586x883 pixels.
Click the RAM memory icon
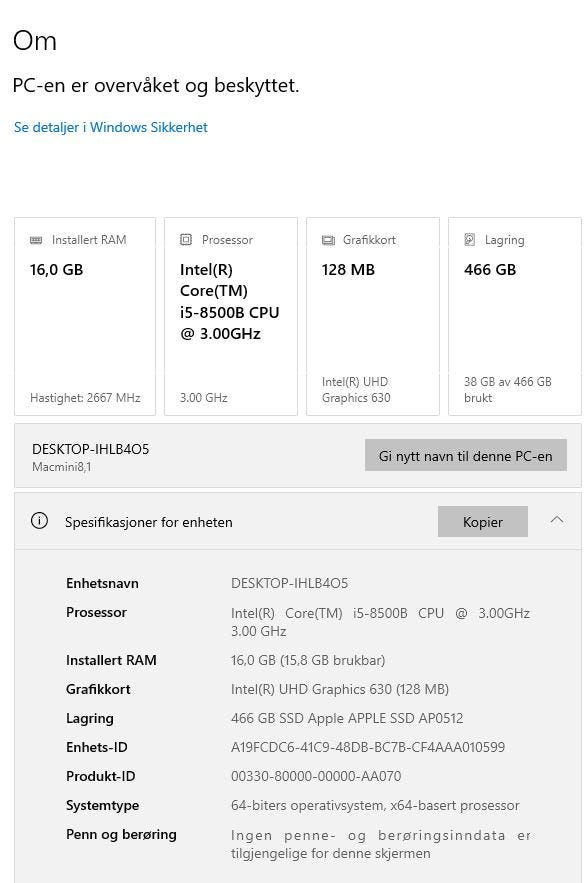click(x=36, y=240)
